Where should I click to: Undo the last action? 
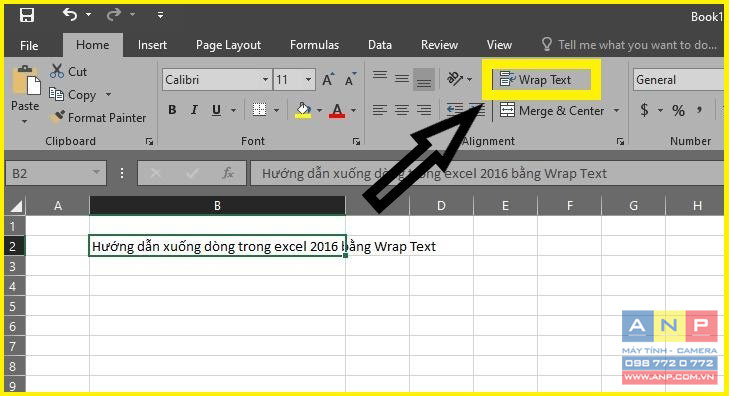click(x=70, y=15)
